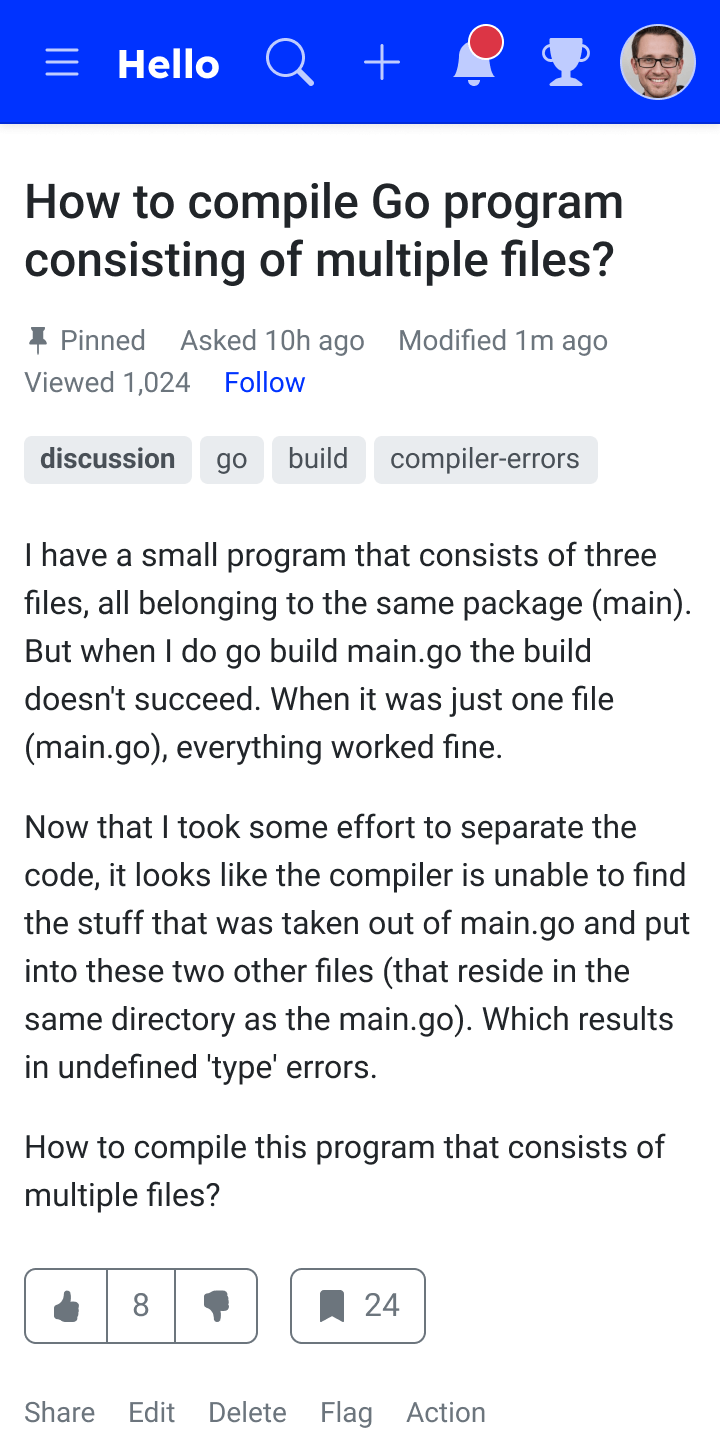The width and height of the screenshot is (720, 1440).
Task: Open user profile avatar
Action: click(x=658, y=62)
